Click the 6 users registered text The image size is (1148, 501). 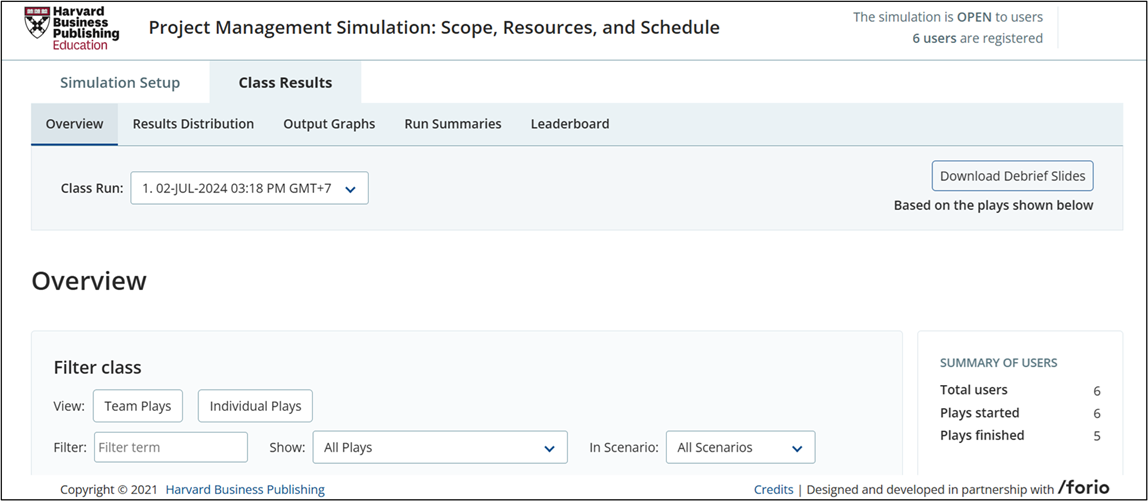click(977, 38)
